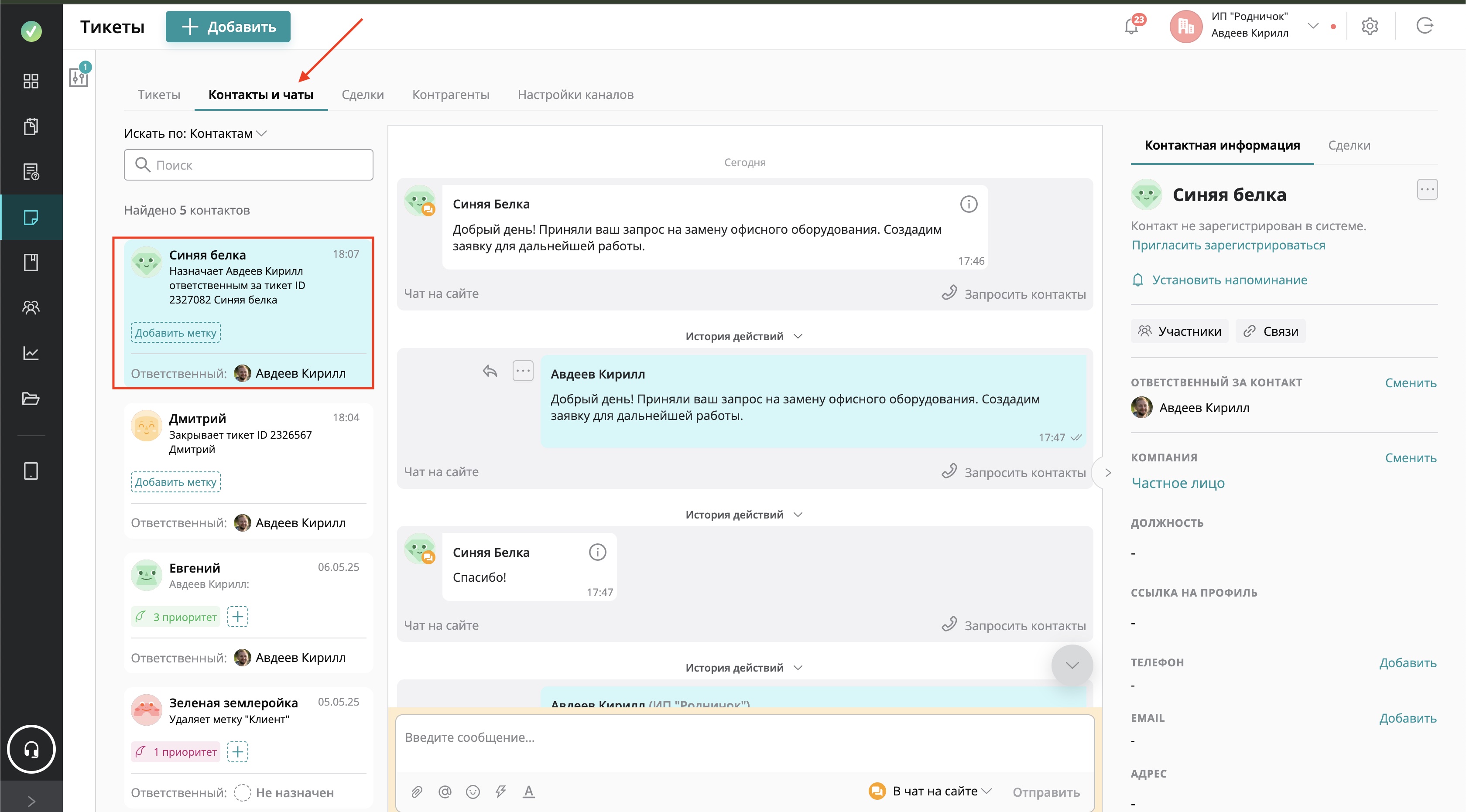
Task: Click the attach file paperclip icon
Action: (x=417, y=792)
